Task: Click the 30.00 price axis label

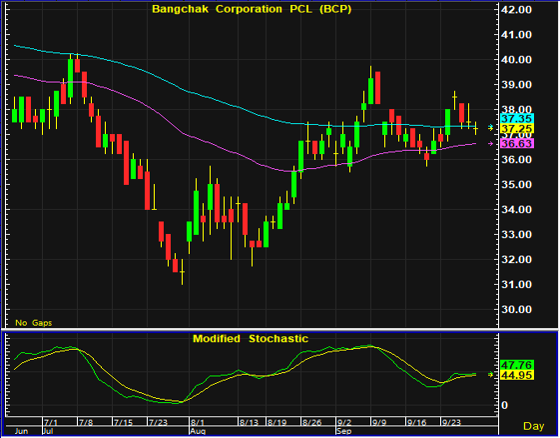Action: tap(516, 310)
